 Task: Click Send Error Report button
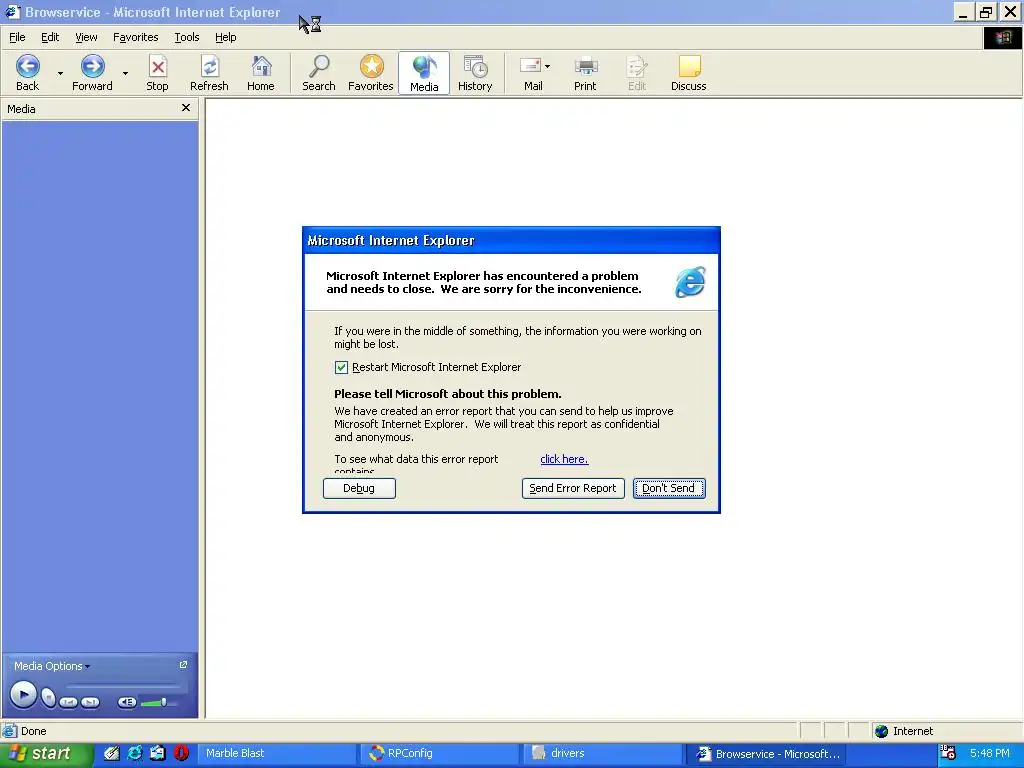573,488
